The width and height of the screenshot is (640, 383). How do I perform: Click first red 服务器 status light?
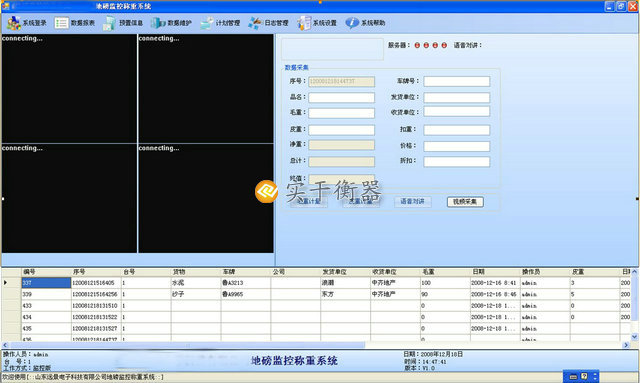click(417, 45)
